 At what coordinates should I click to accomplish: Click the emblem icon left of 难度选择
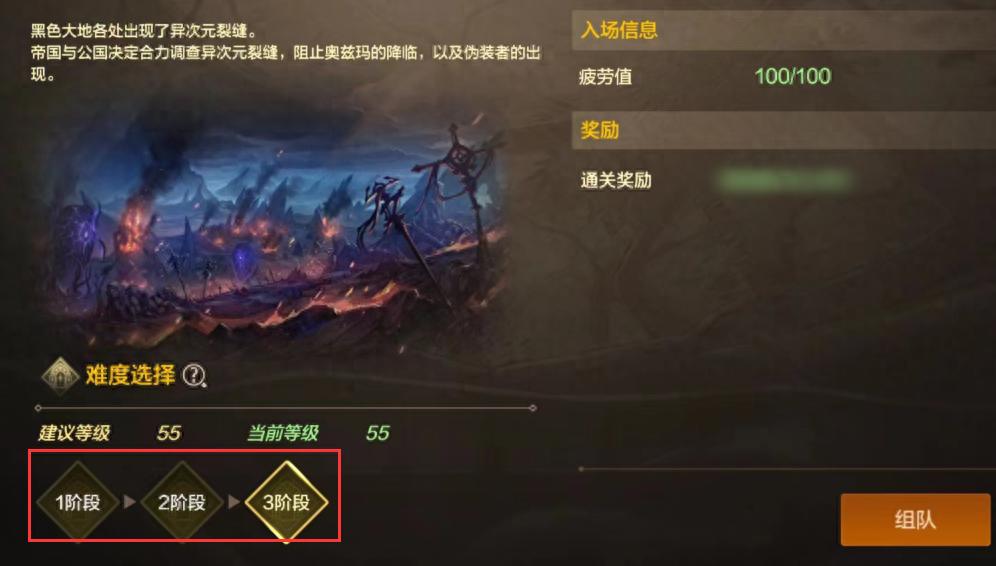(x=60, y=375)
